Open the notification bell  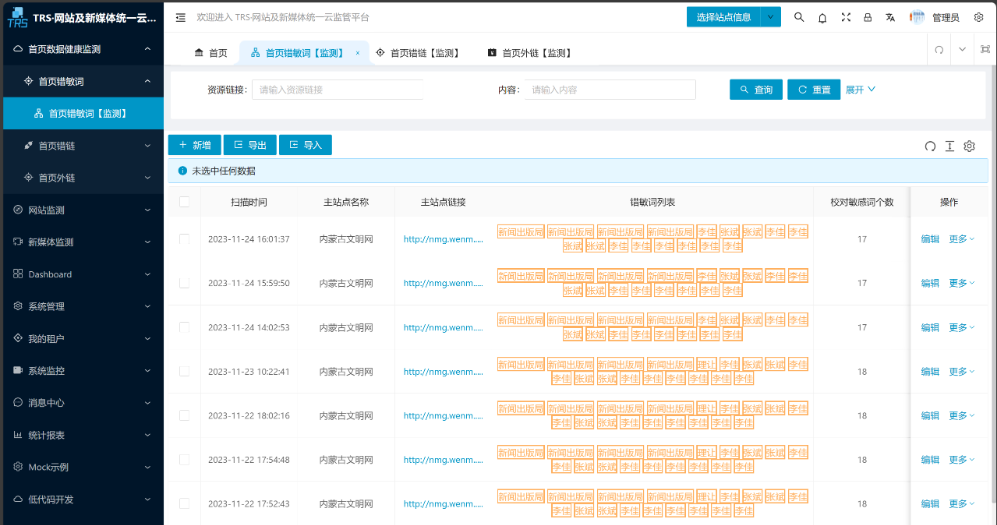click(822, 17)
